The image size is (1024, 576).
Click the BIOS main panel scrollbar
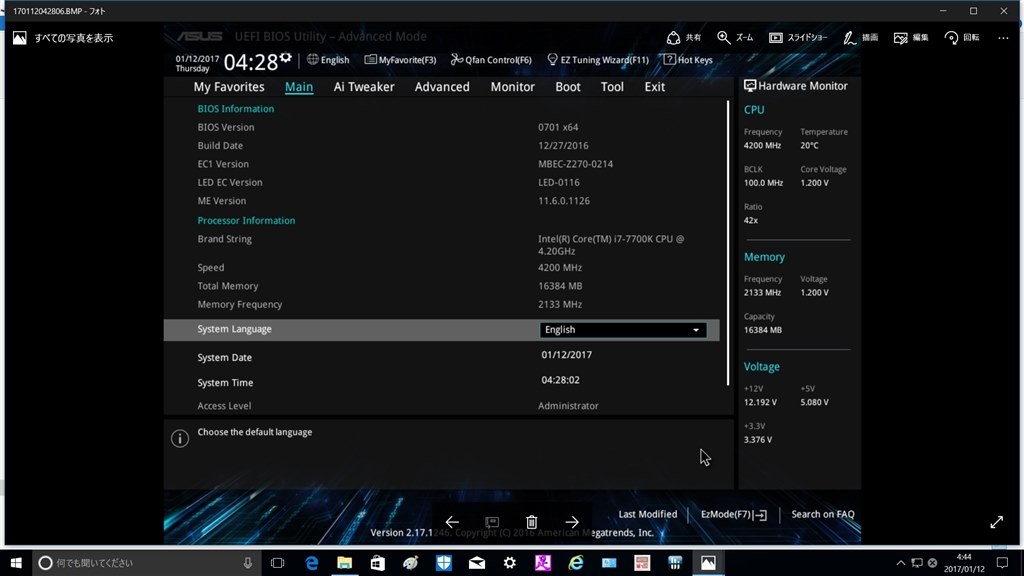728,242
